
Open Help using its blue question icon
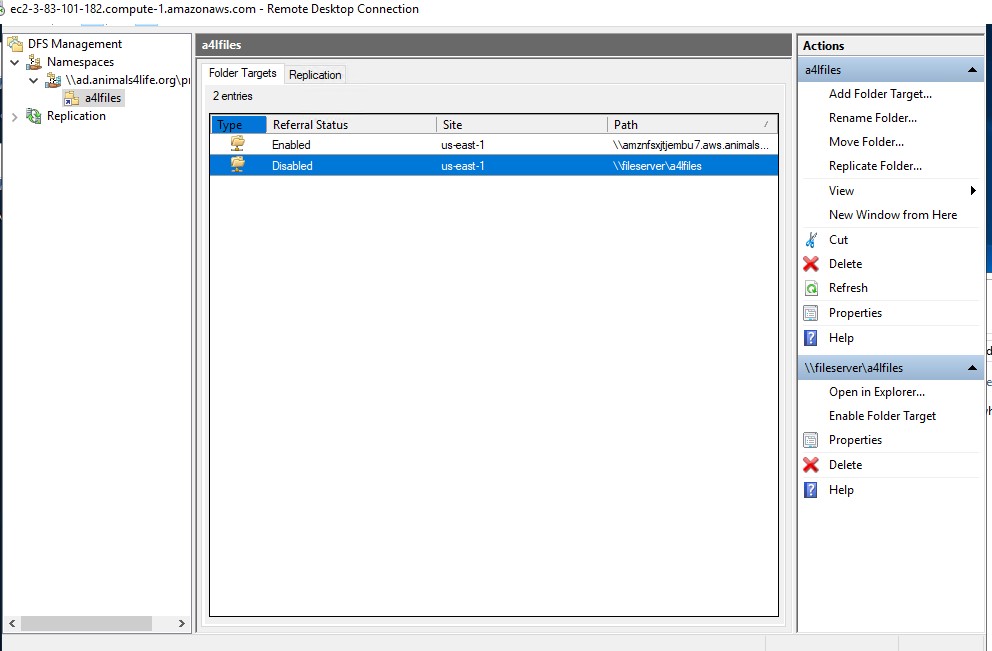click(x=812, y=337)
